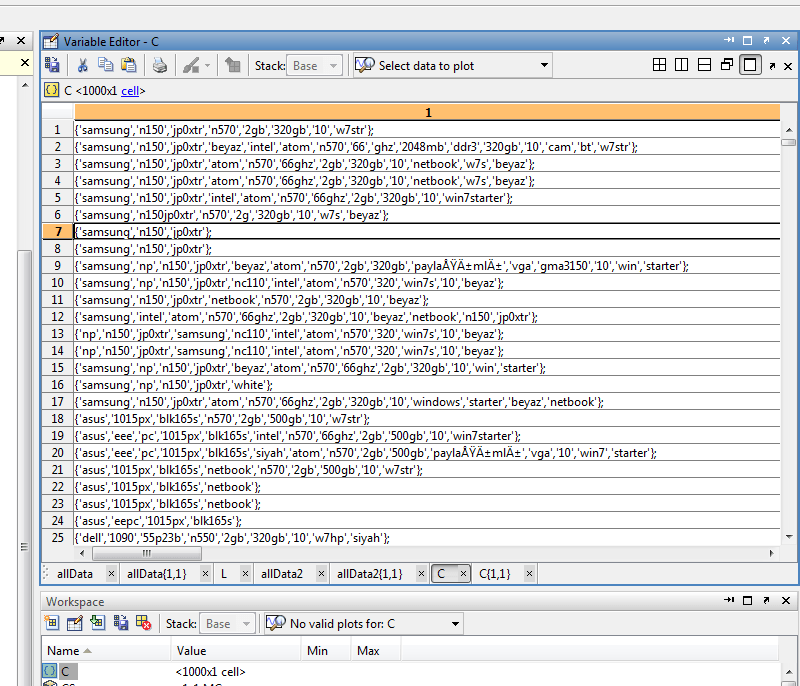Expand the 'Select data to plot' dropdown
The image size is (800, 686).
click(x=545, y=64)
